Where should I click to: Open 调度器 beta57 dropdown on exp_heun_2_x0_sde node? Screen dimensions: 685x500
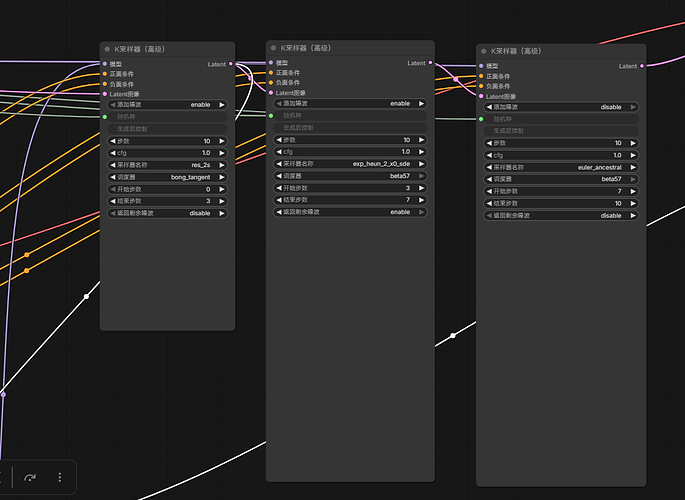coord(350,176)
